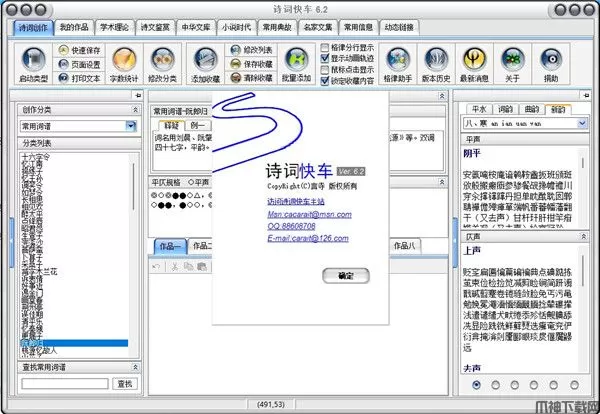600x414 pixels.
Task: Click the E-mail carait@126.com link
Action: (x=308, y=238)
